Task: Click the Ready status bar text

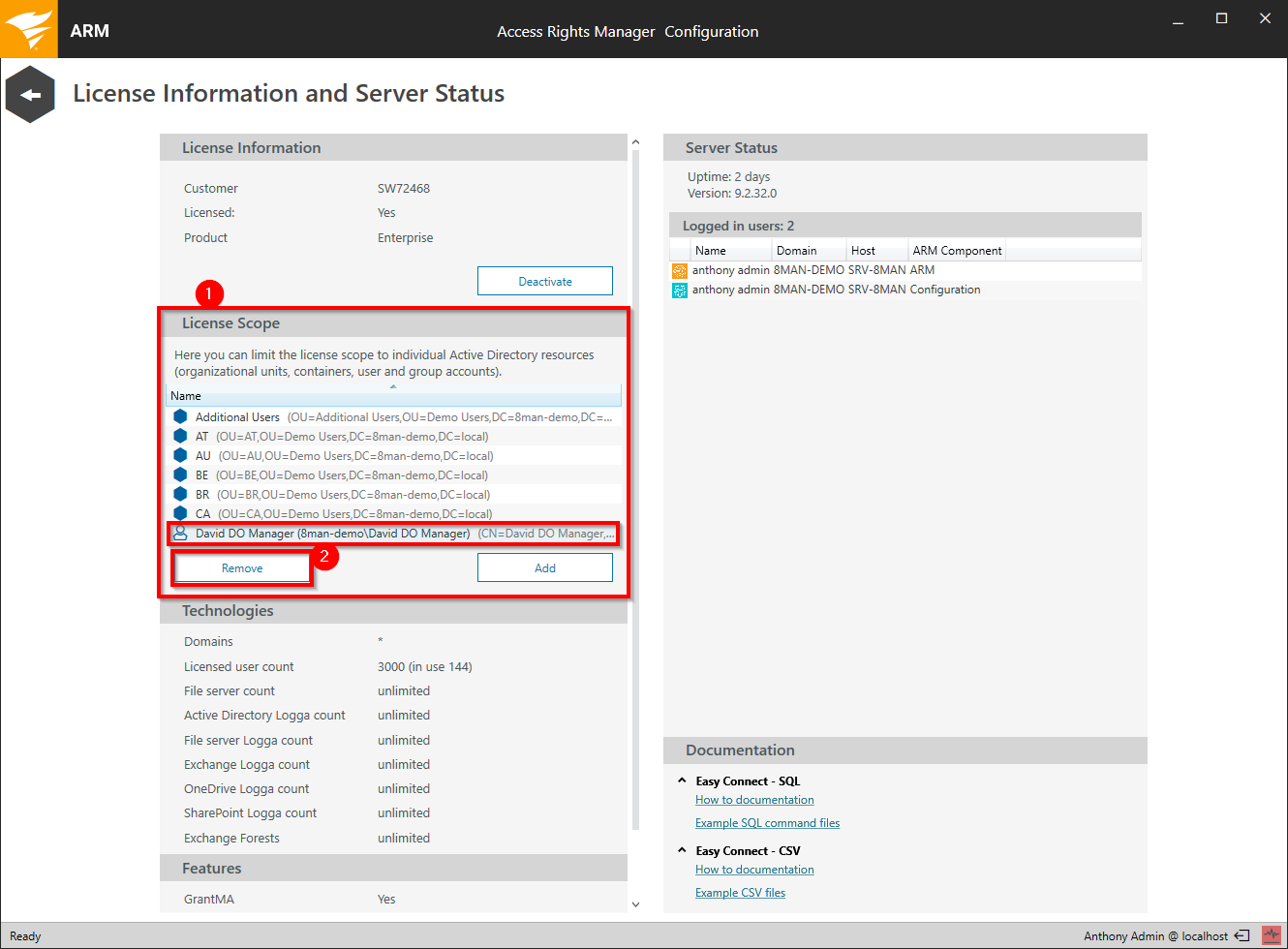Action: click(x=25, y=935)
